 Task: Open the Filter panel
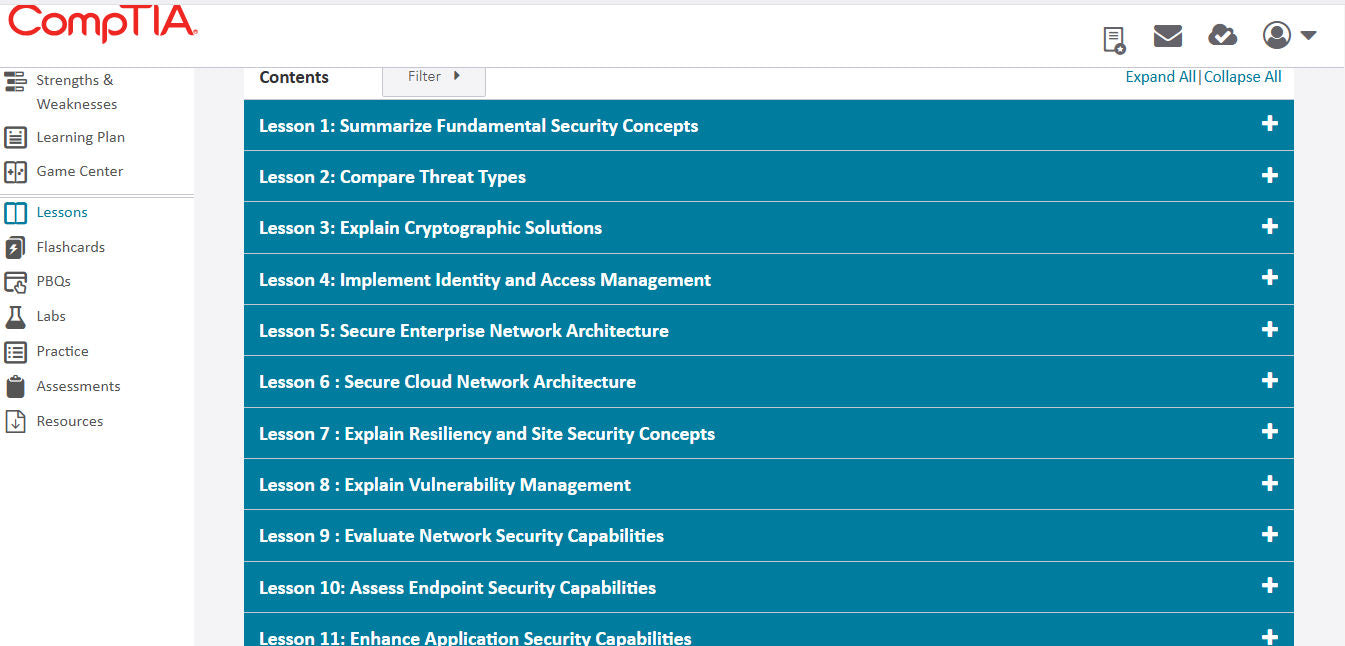(x=433, y=75)
